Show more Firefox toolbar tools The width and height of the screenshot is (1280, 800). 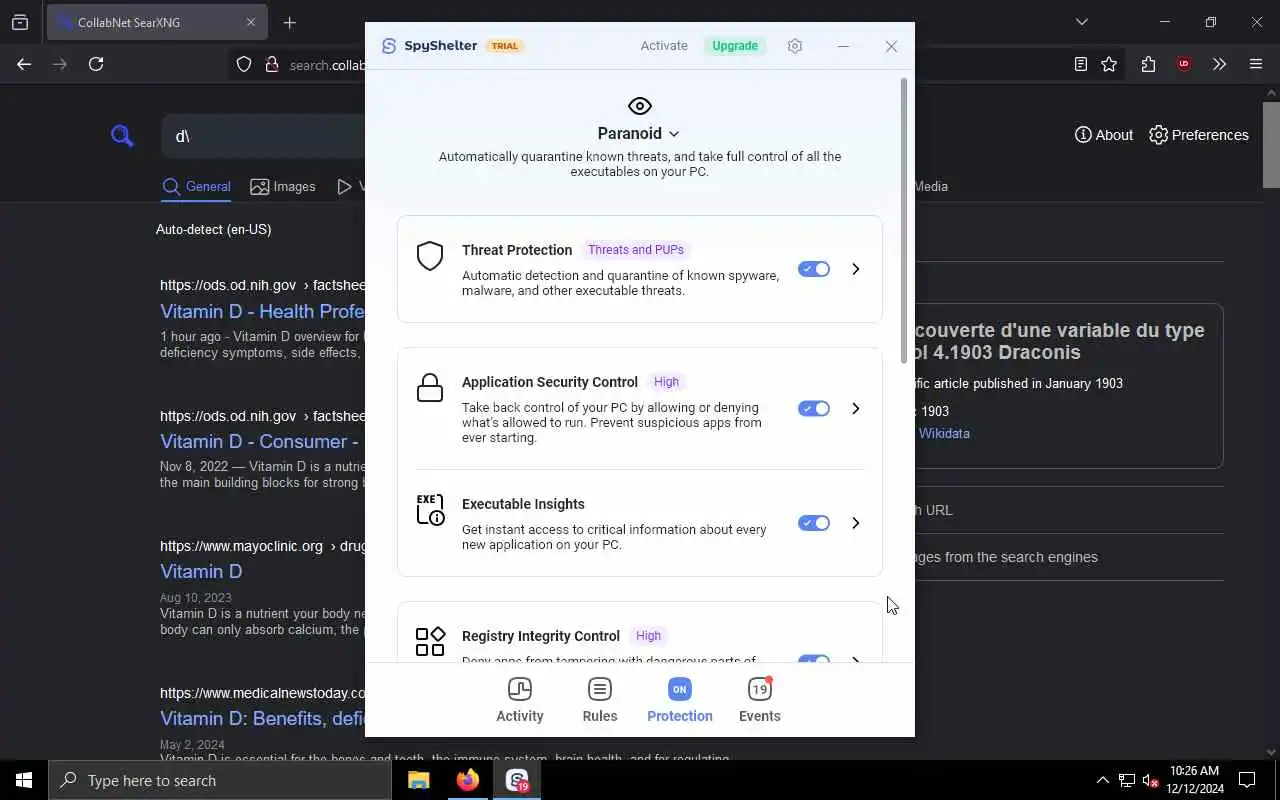click(1219, 64)
